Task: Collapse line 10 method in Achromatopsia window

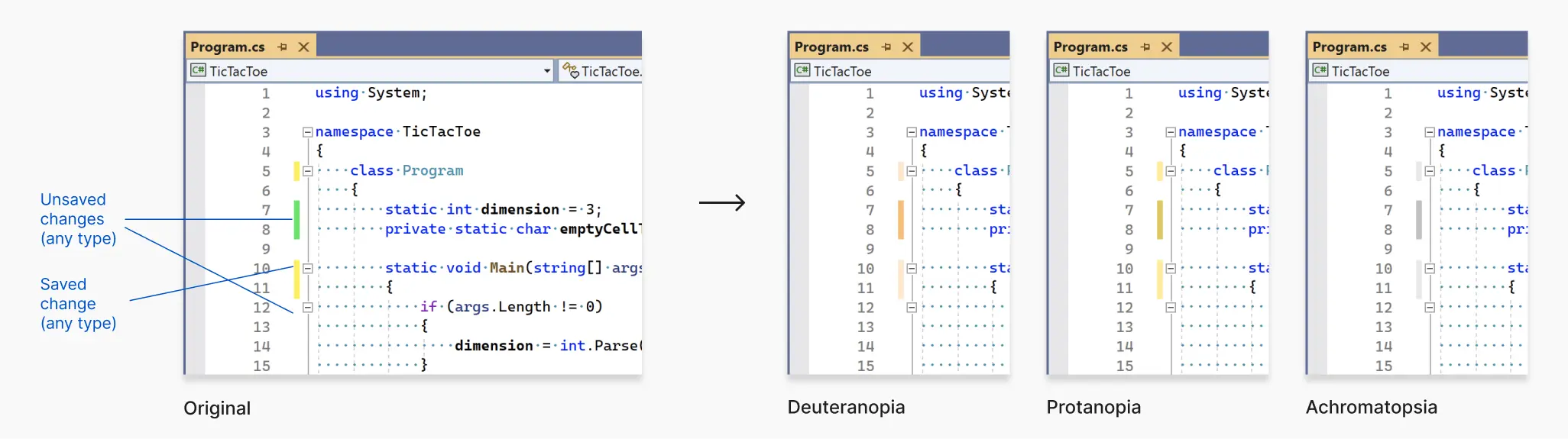Action: point(1430,268)
